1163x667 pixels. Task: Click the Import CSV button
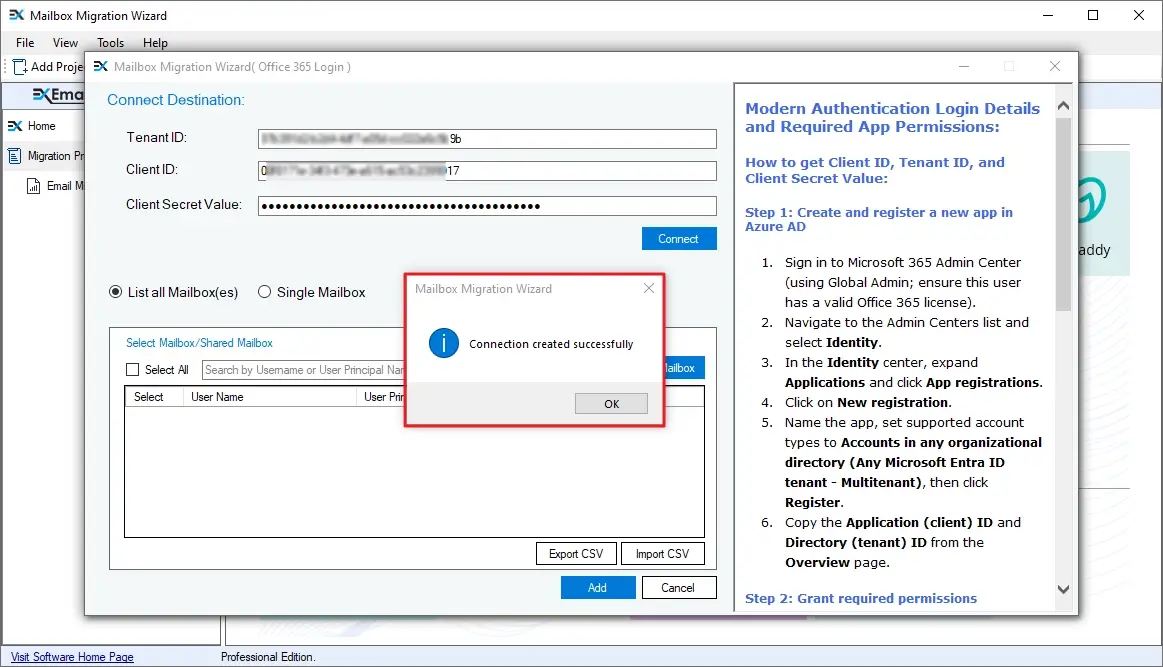(663, 553)
